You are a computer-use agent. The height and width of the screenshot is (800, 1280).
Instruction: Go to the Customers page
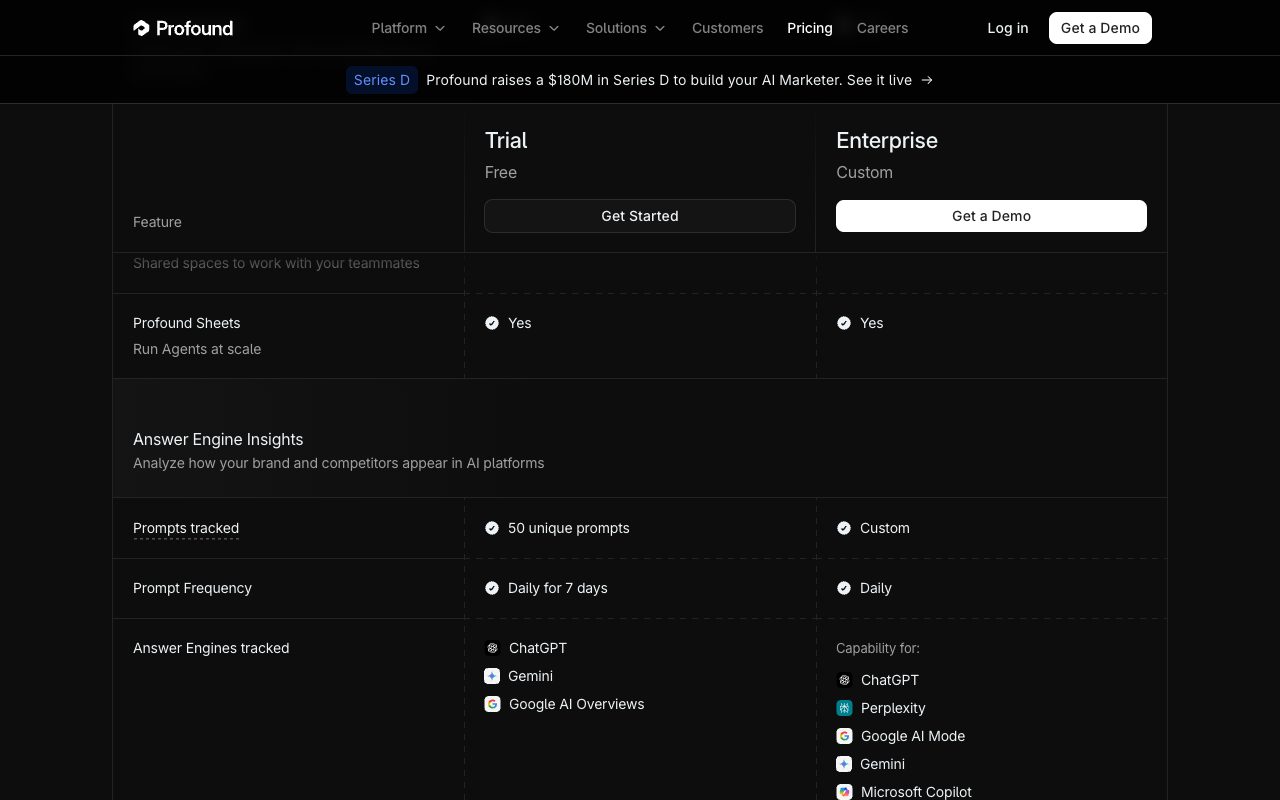pyautogui.click(x=727, y=28)
